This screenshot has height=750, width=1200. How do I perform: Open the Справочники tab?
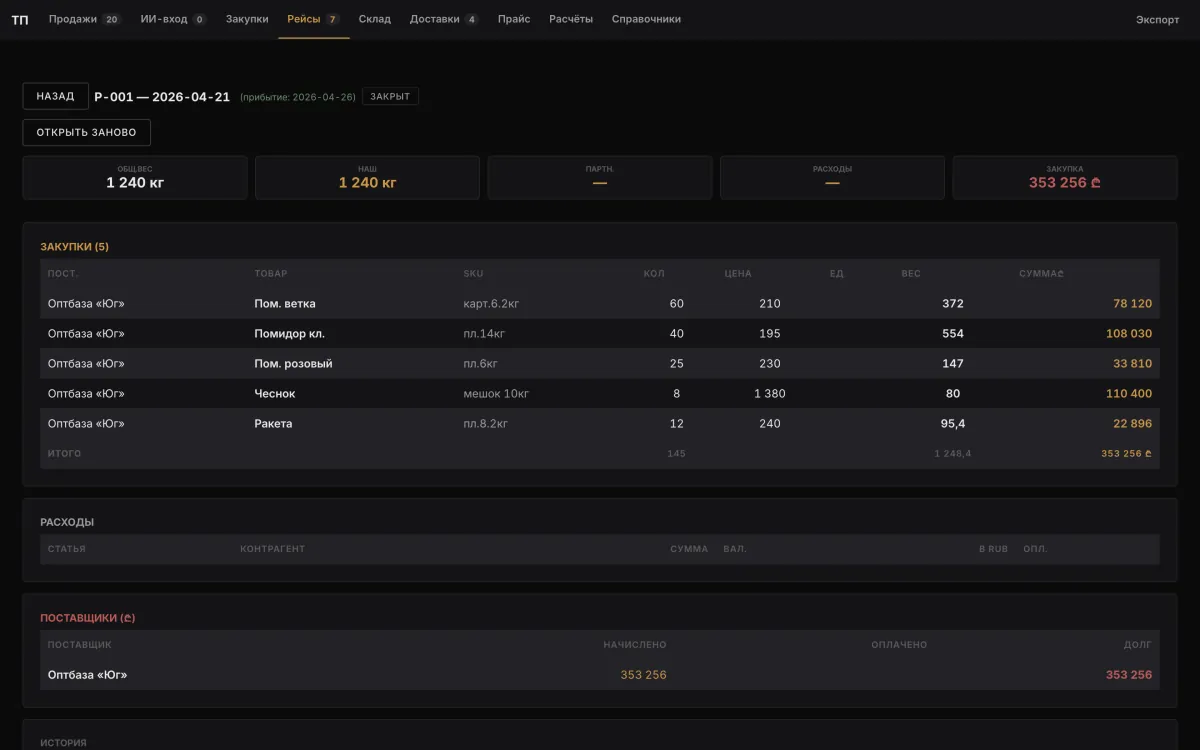[646, 19]
